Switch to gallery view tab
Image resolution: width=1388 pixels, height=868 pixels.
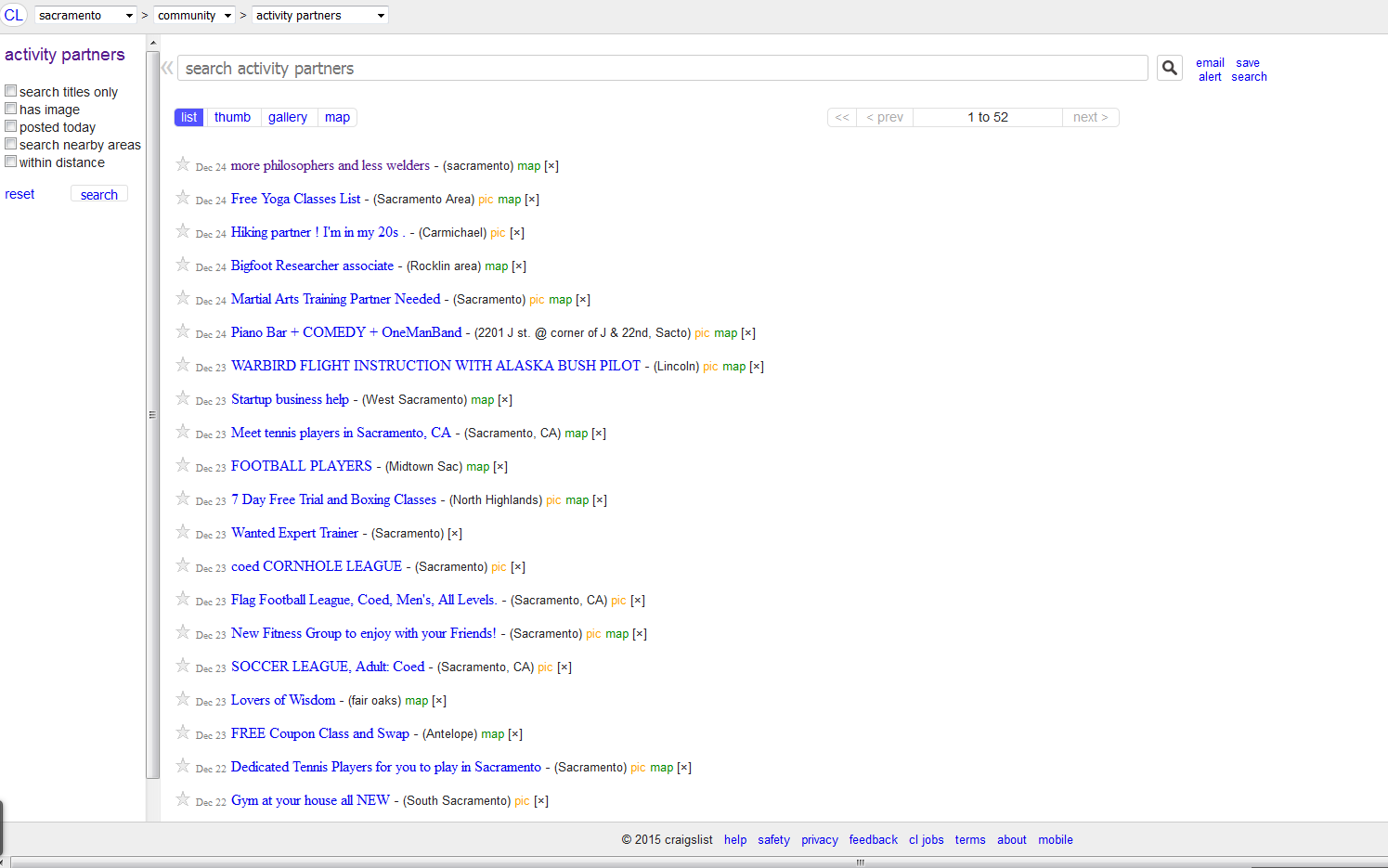click(288, 117)
